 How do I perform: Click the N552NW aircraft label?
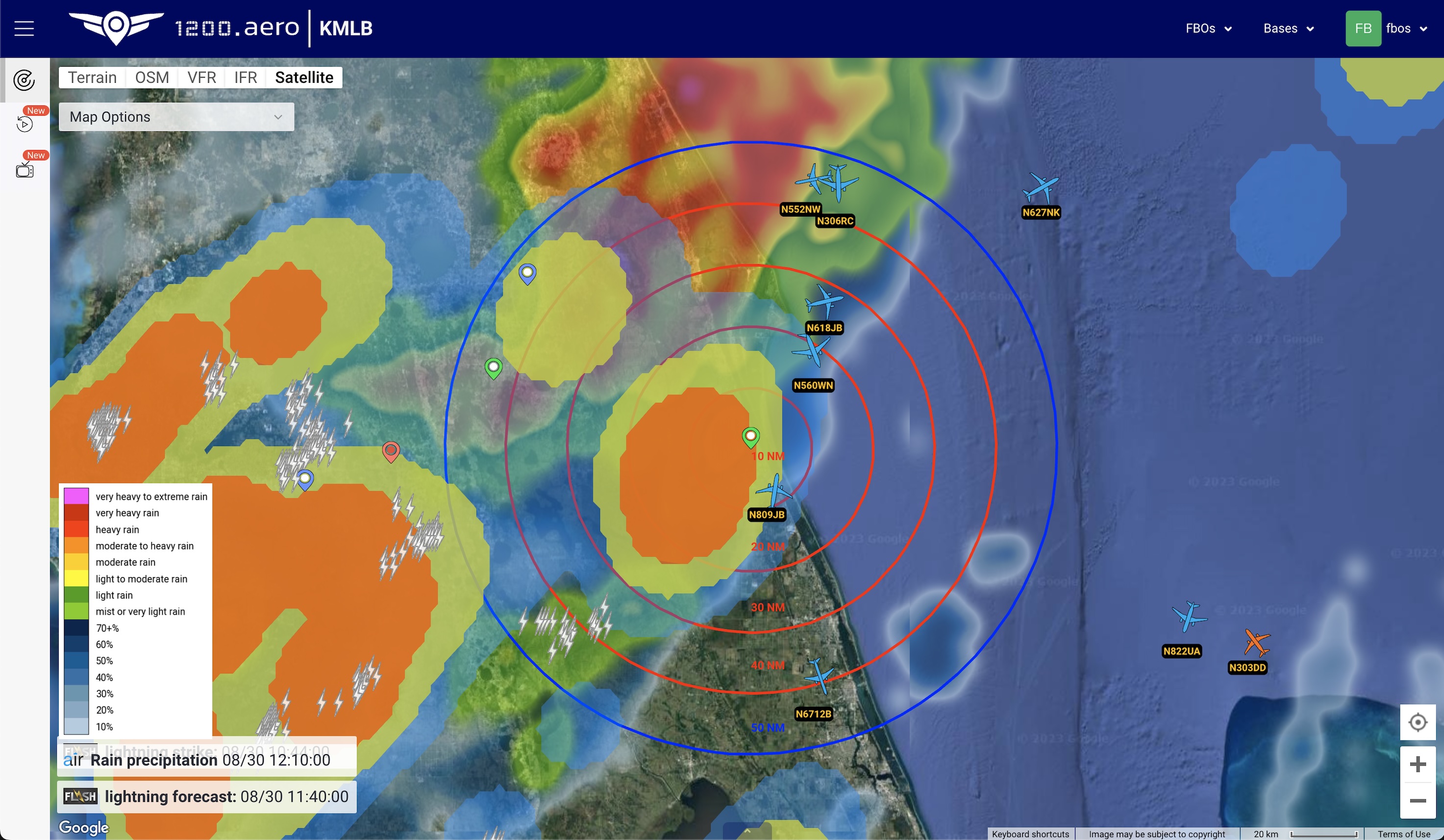coord(800,209)
